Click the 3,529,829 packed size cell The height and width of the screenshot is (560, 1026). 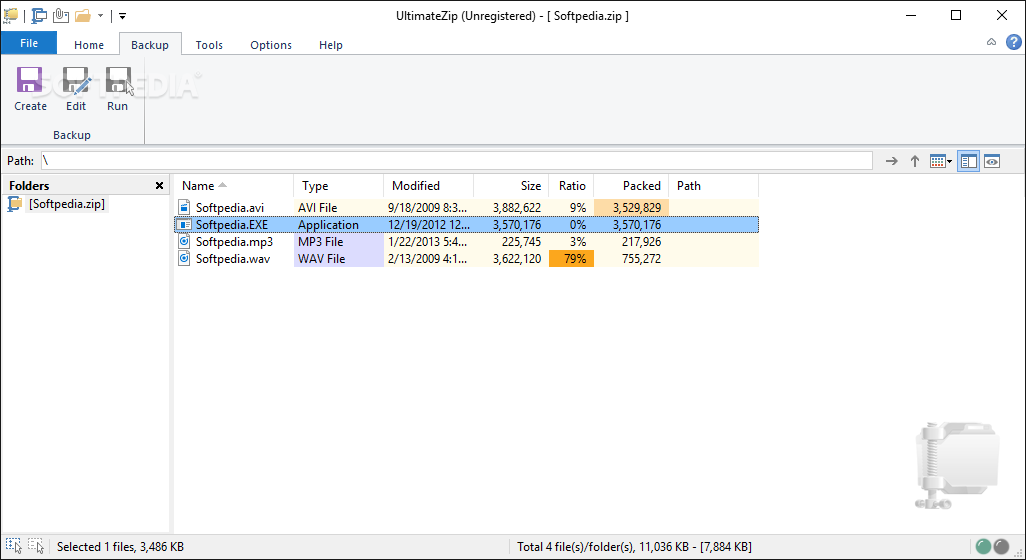pyautogui.click(x=631, y=207)
